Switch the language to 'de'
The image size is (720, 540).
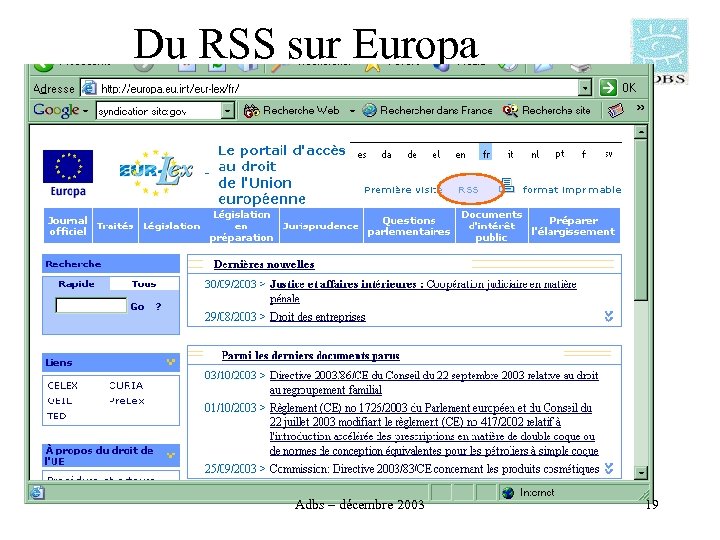[412, 155]
